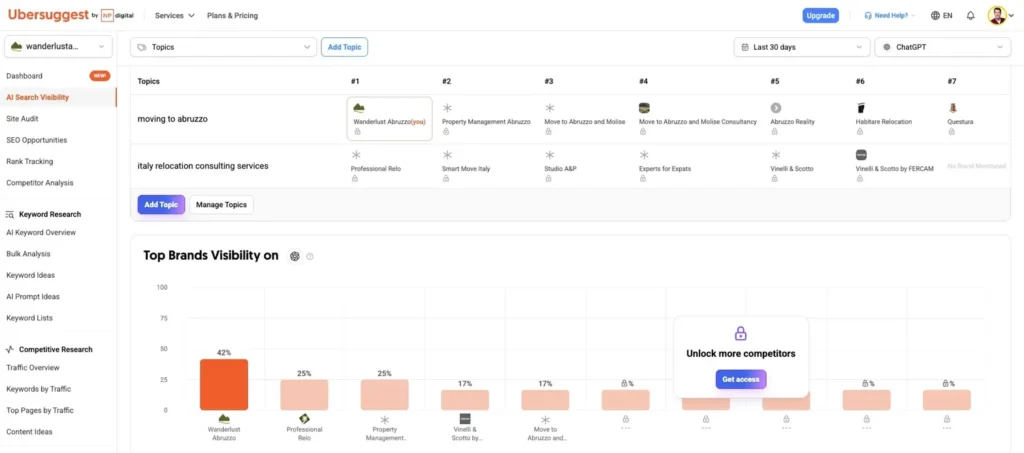Click Get access button
The image size is (1024, 453).
(741, 379)
